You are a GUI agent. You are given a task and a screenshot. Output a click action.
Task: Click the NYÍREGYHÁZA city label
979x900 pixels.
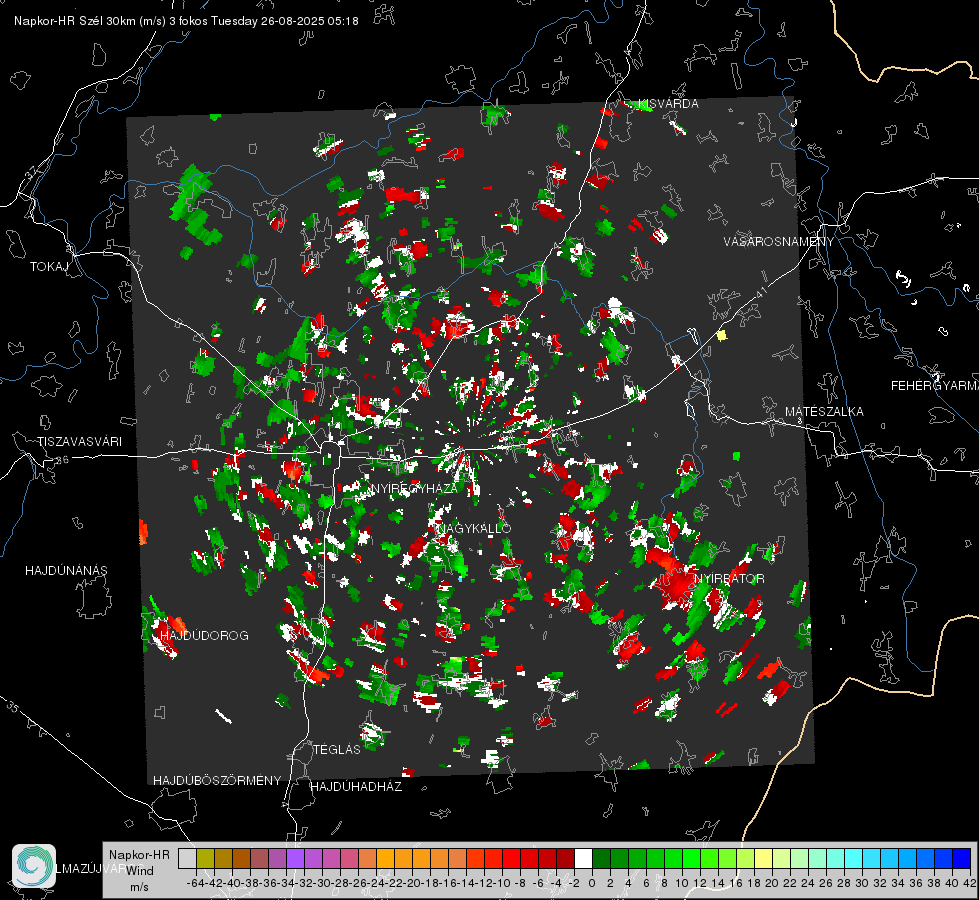413,488
